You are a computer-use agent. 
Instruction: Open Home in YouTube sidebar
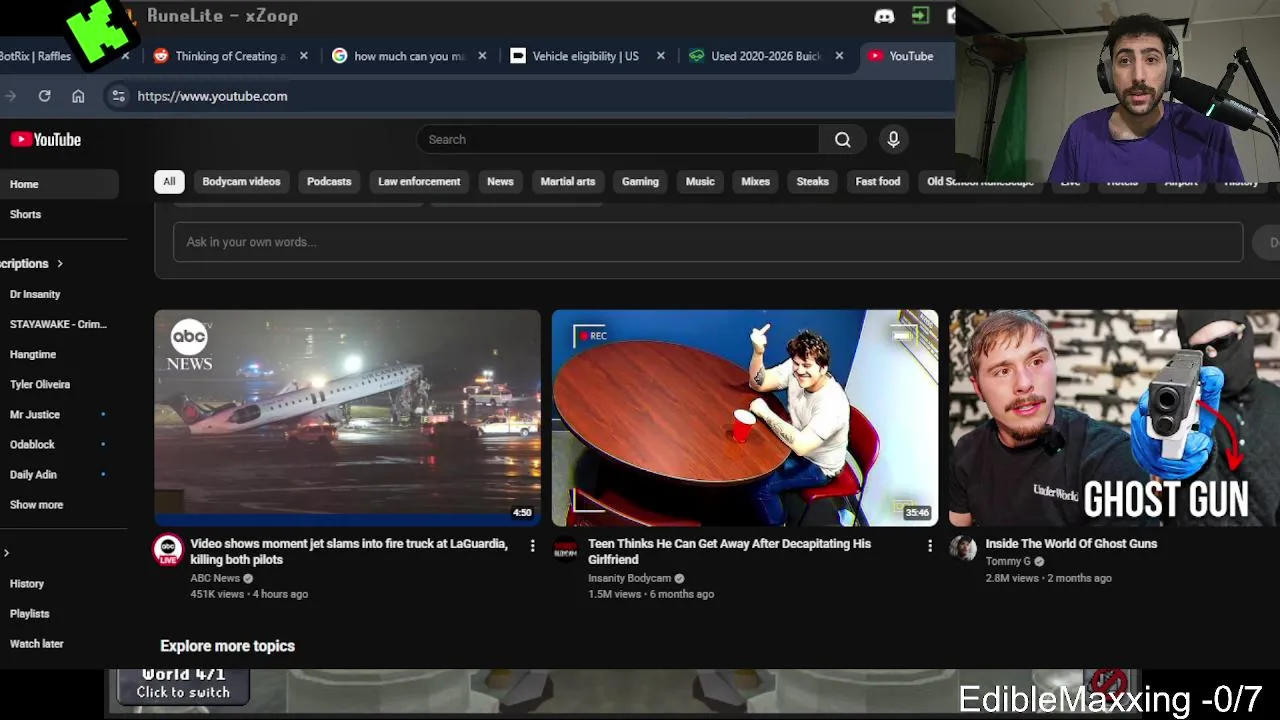(x=59, y=184)
